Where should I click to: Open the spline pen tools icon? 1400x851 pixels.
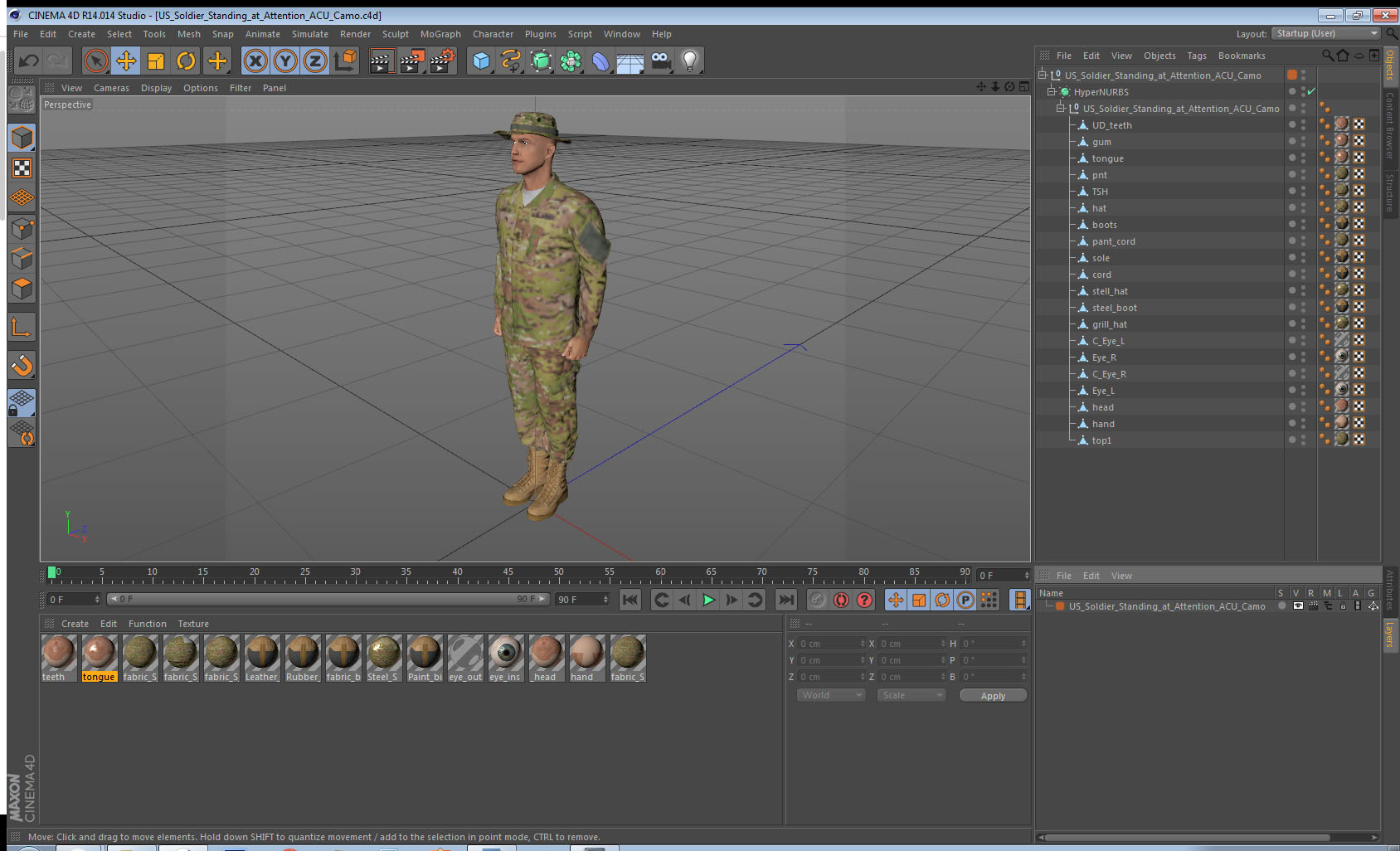pos(511,61)
